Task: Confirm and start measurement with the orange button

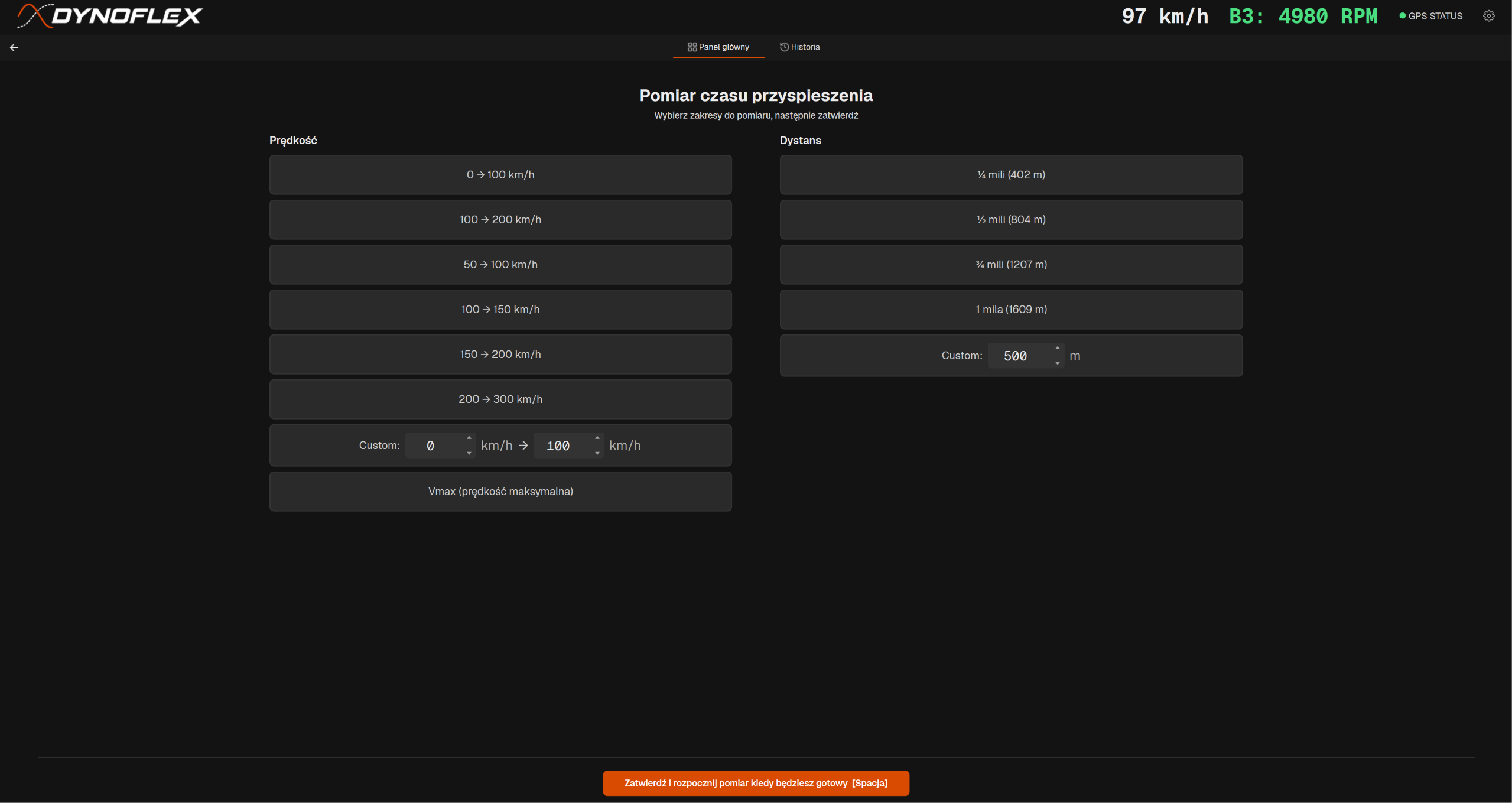Action: [x=756, y=783]
